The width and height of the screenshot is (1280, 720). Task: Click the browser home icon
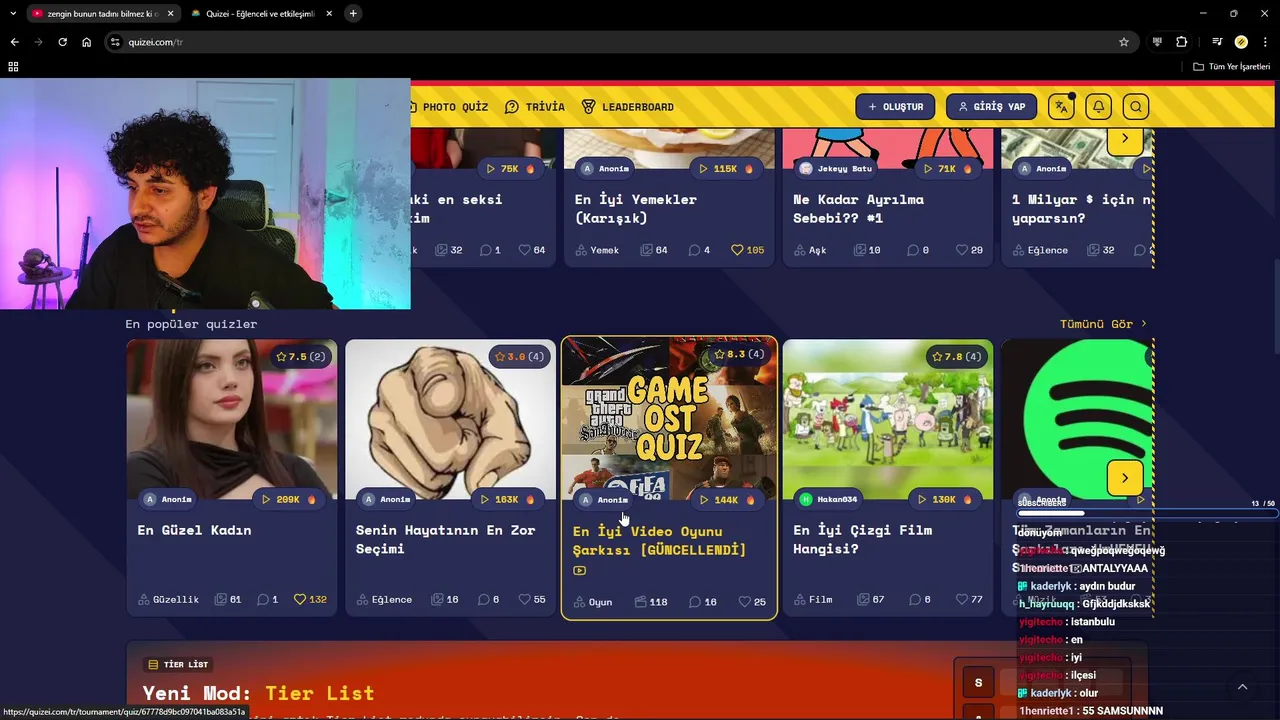[86, 42]
